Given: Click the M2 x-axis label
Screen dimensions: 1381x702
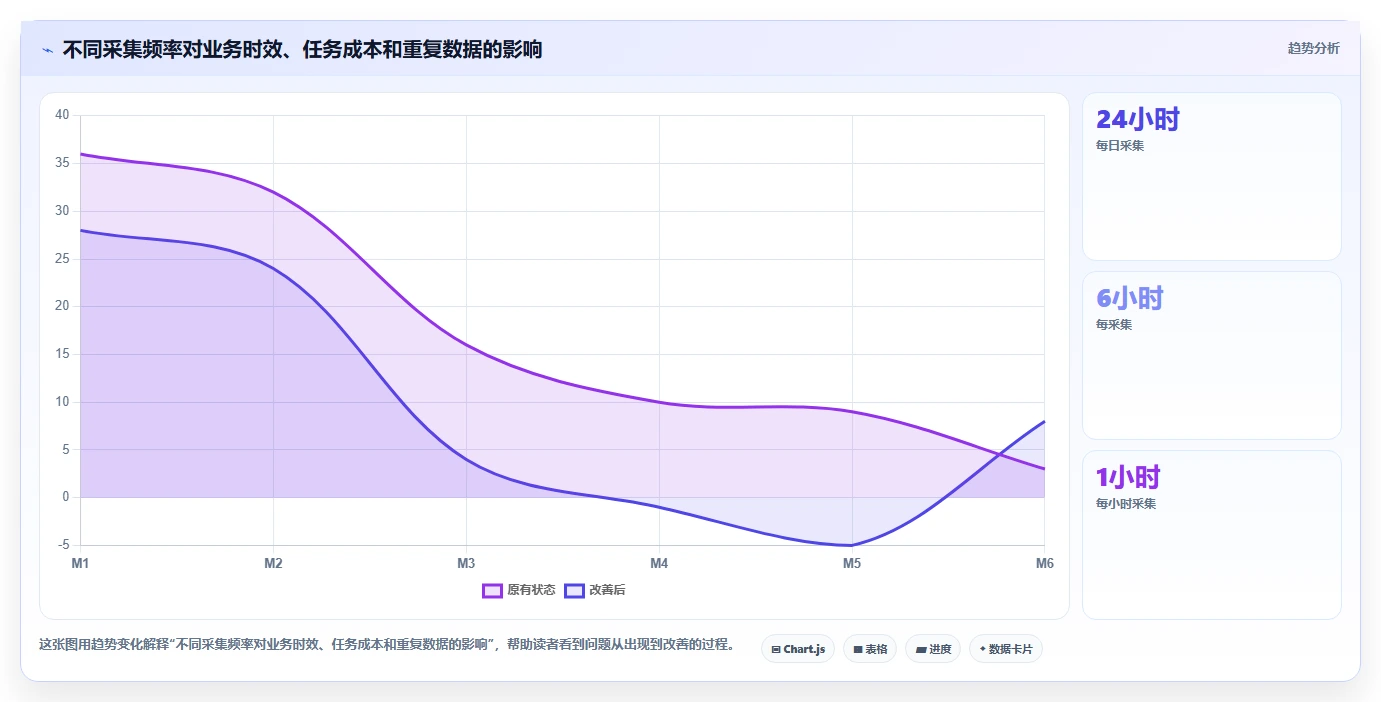Looking at the screenshot, I should (x=273, y=563).
